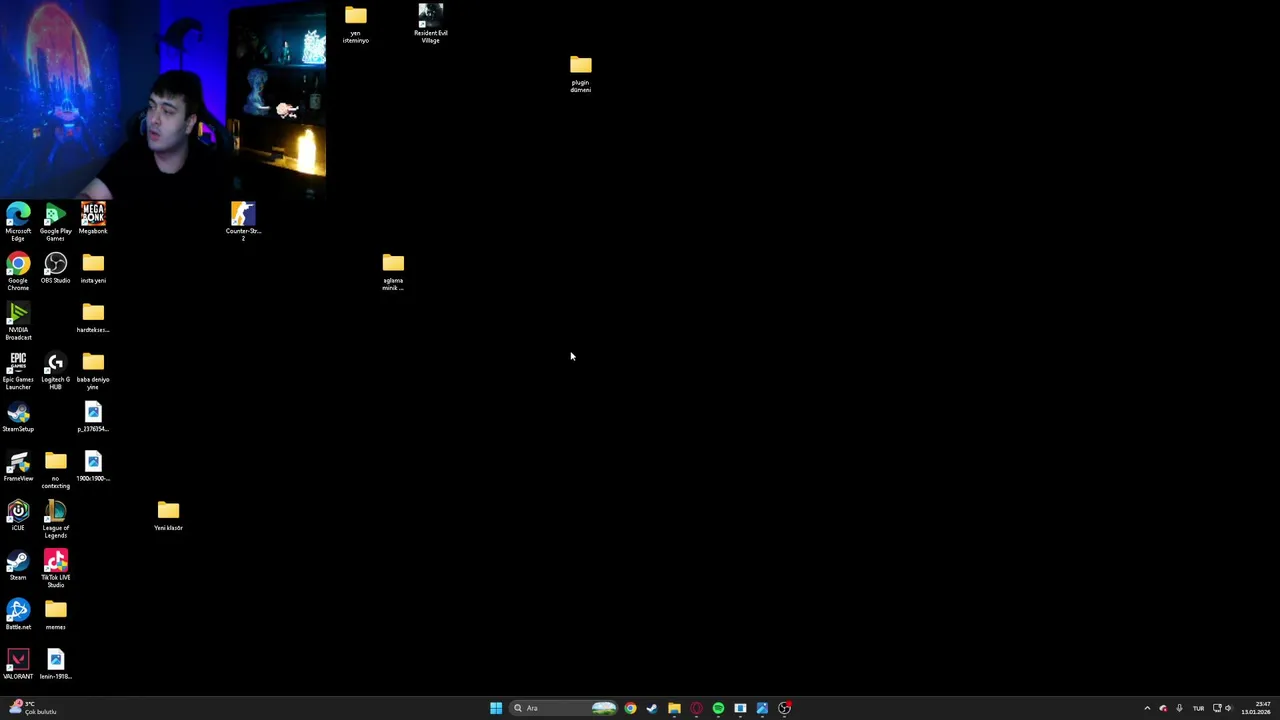The height and width of the screenshot is (720, 1280).
Task: Select the hardtekses folder on desktop
Action: point(93,318)
